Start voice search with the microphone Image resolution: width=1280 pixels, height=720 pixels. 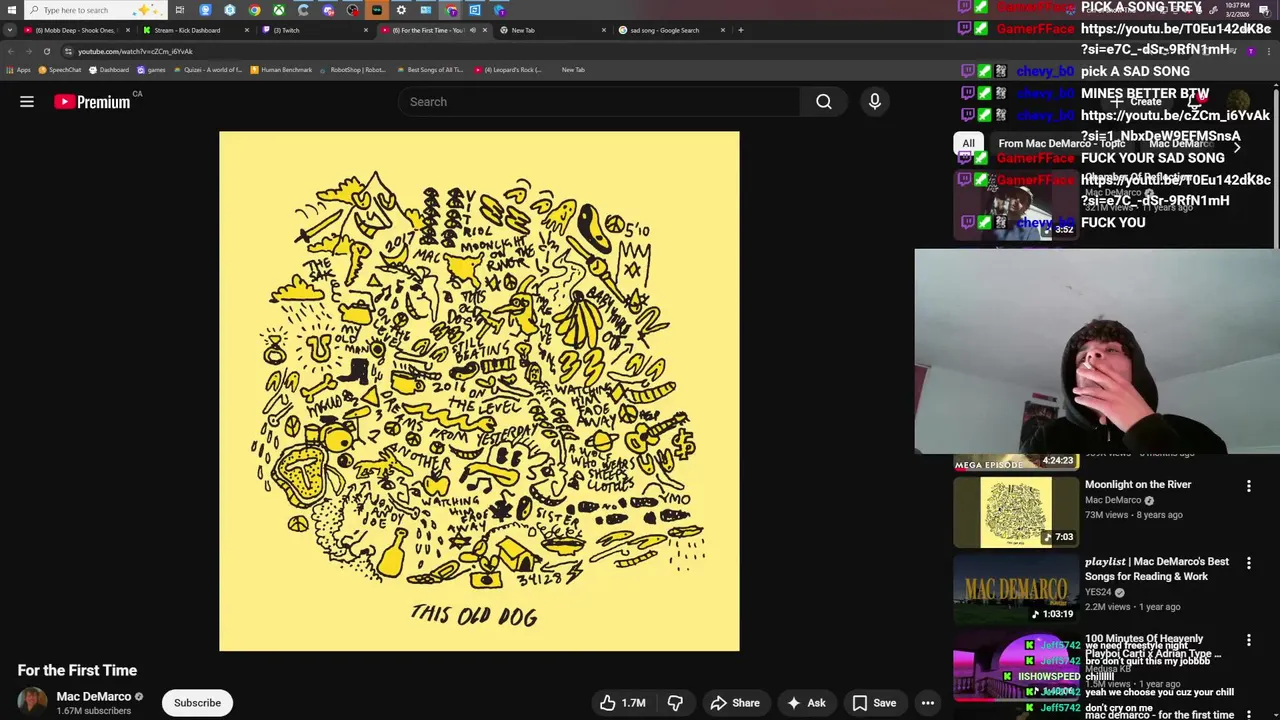click(x=875, y=101)
